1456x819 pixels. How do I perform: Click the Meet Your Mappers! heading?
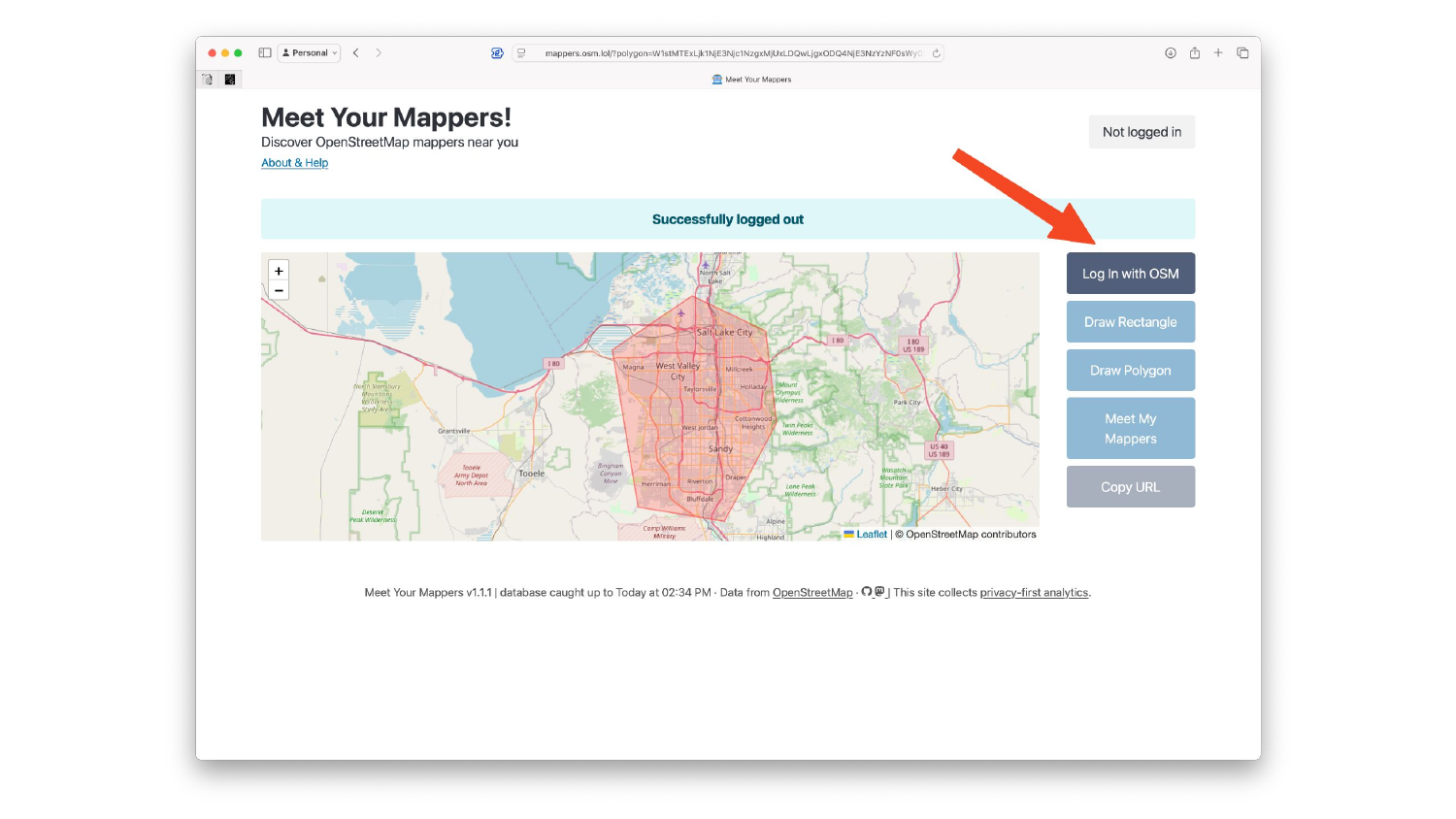[386, 117]
